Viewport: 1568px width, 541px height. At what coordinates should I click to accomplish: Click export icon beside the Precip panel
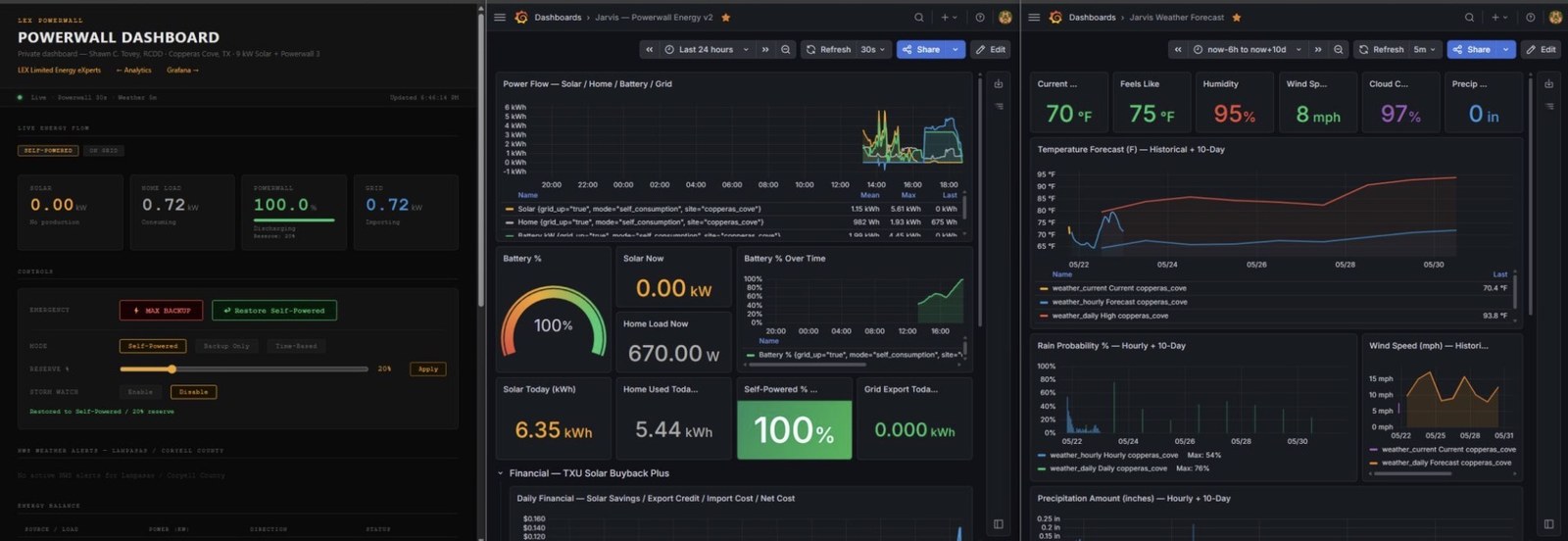click(x=1549, y=83)
